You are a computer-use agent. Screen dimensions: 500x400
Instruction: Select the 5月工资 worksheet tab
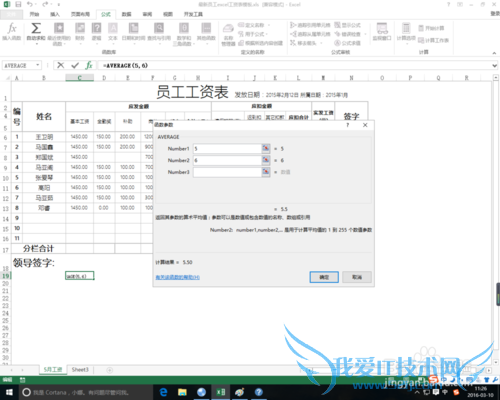click(x=53, y=369)
